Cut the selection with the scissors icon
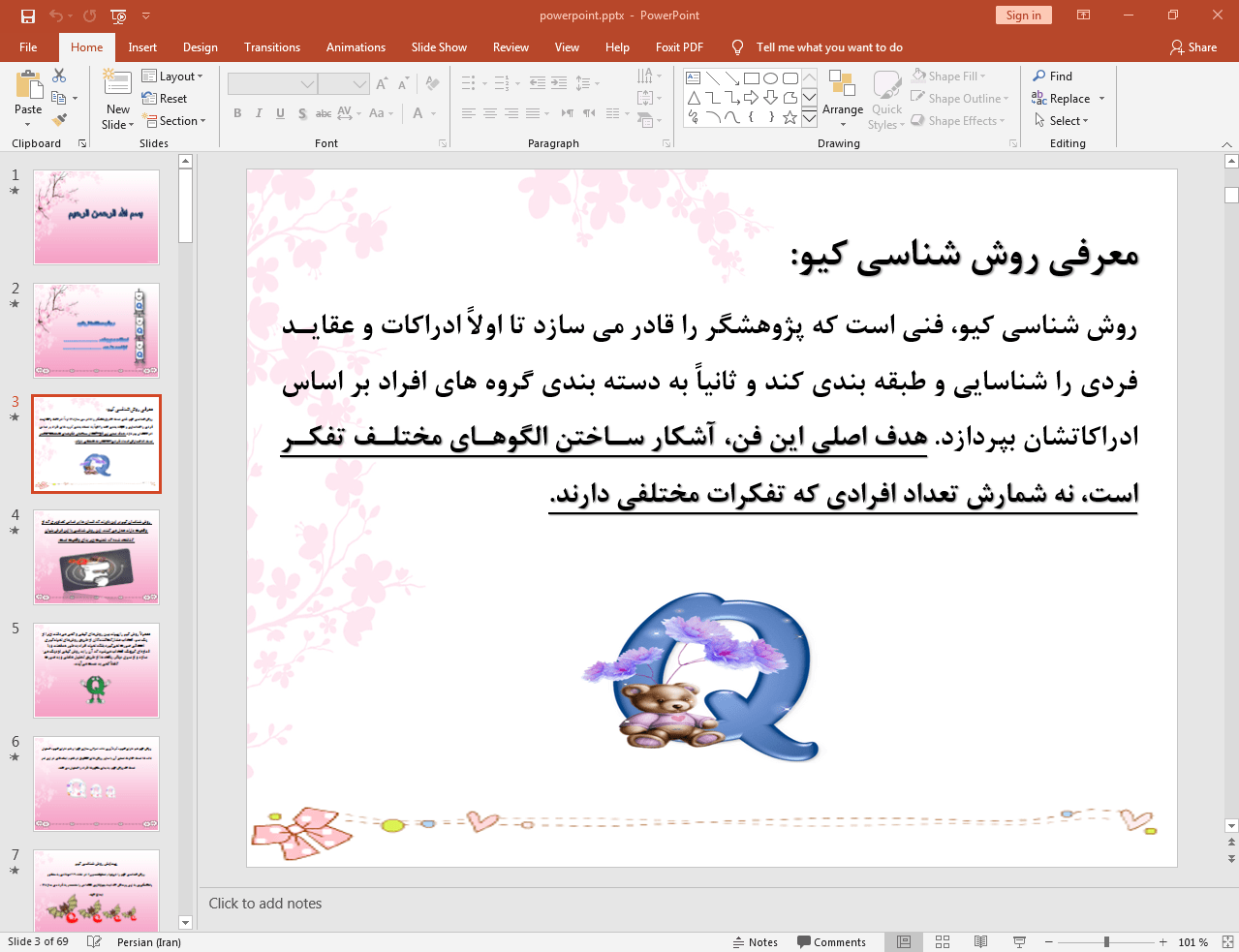Image resolution: width=1239 pixels, height=952 pixels. pos(59,76)
